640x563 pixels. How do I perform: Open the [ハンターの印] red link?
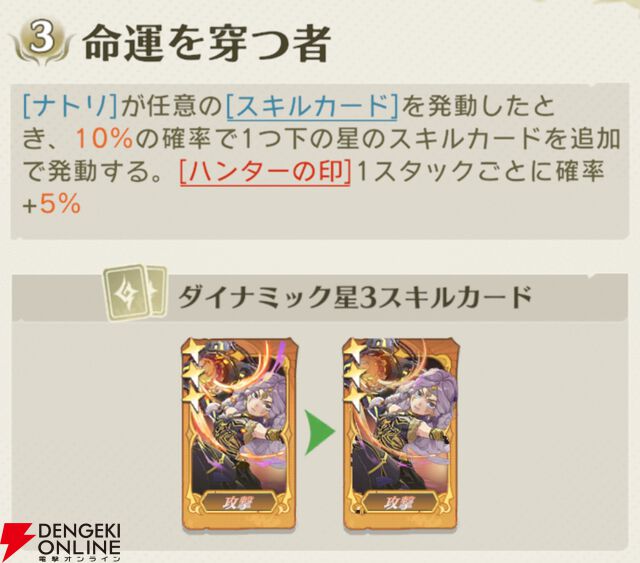click(265, 172)
